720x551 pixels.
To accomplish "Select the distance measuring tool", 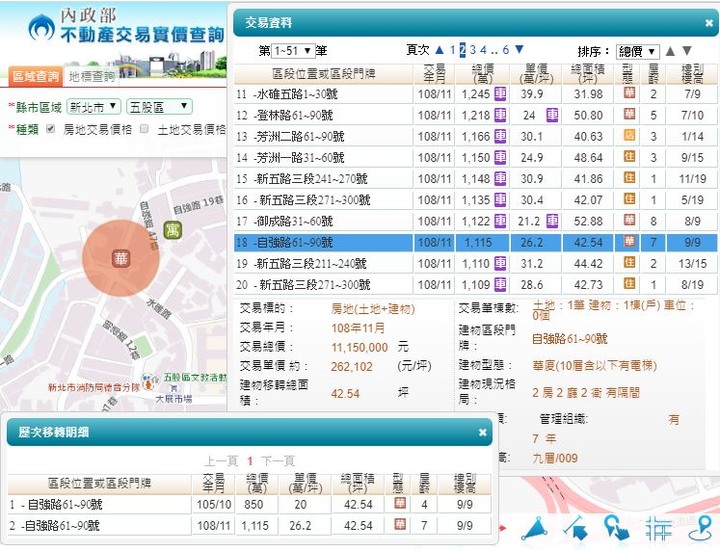I will pos(577,529).
